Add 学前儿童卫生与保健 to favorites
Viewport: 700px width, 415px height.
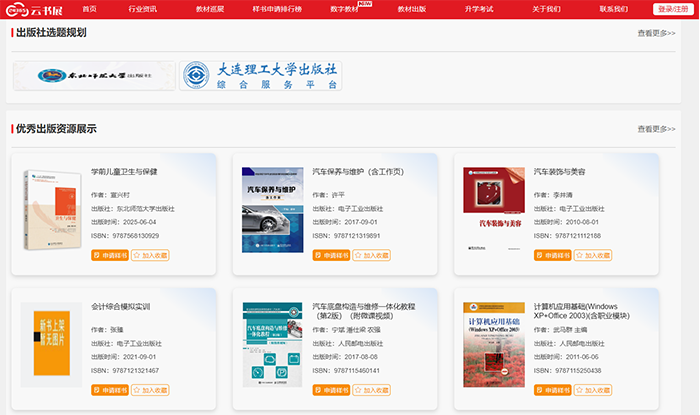149,255
